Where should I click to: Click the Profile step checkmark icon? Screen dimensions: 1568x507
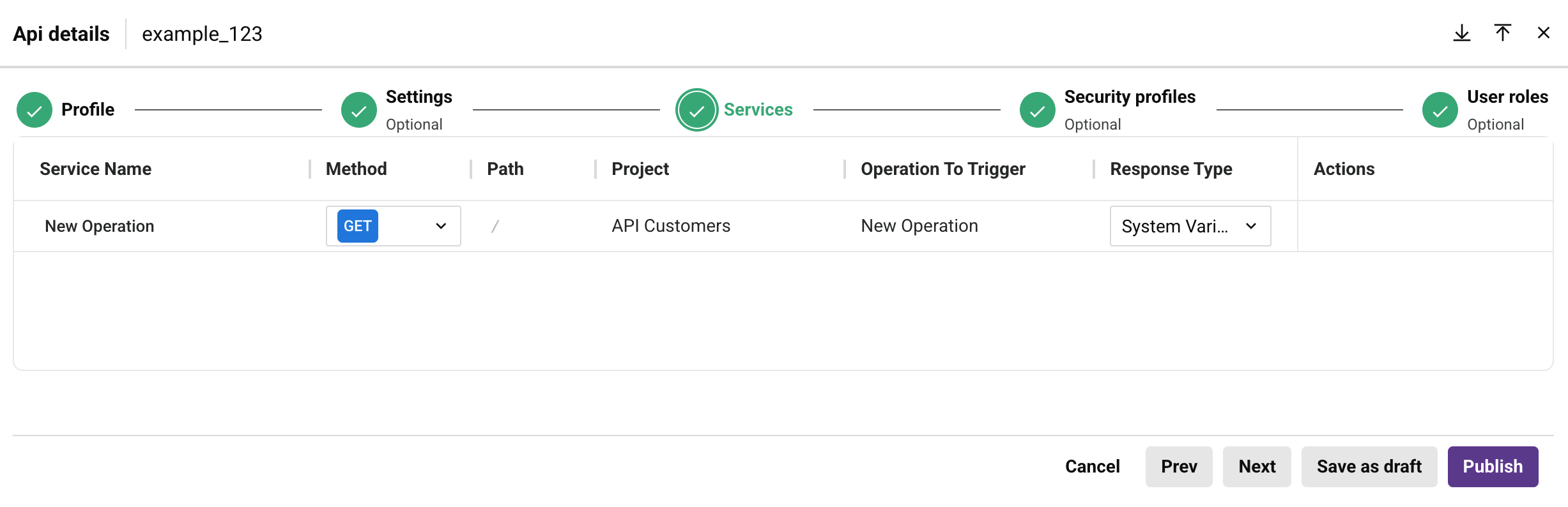pyautogui.click(x=35, y=110)
